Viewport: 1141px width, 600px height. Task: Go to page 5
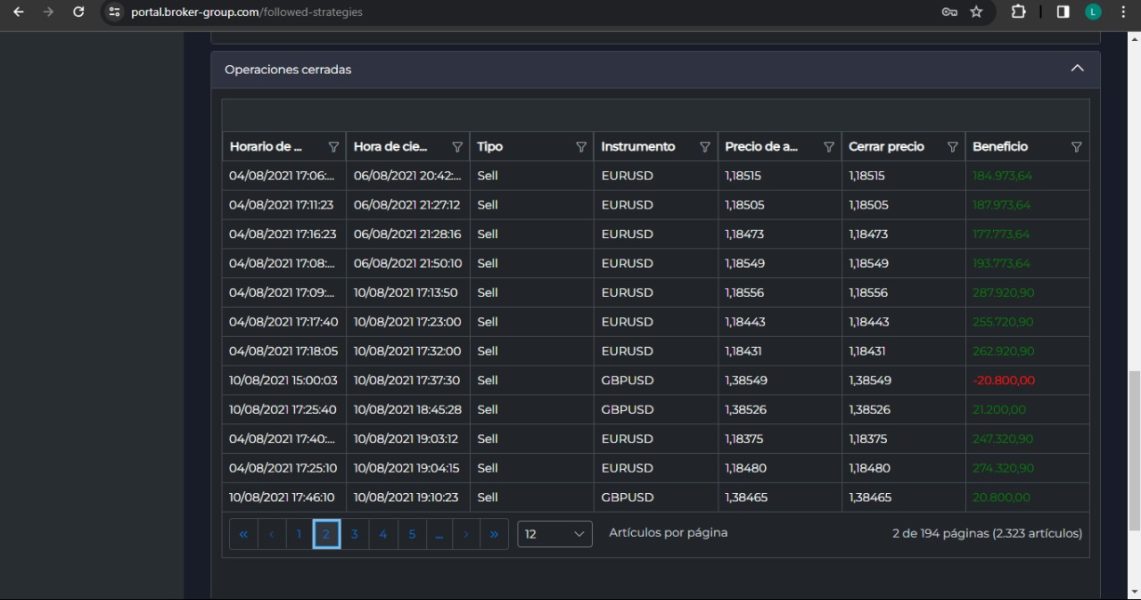[411, 534]
